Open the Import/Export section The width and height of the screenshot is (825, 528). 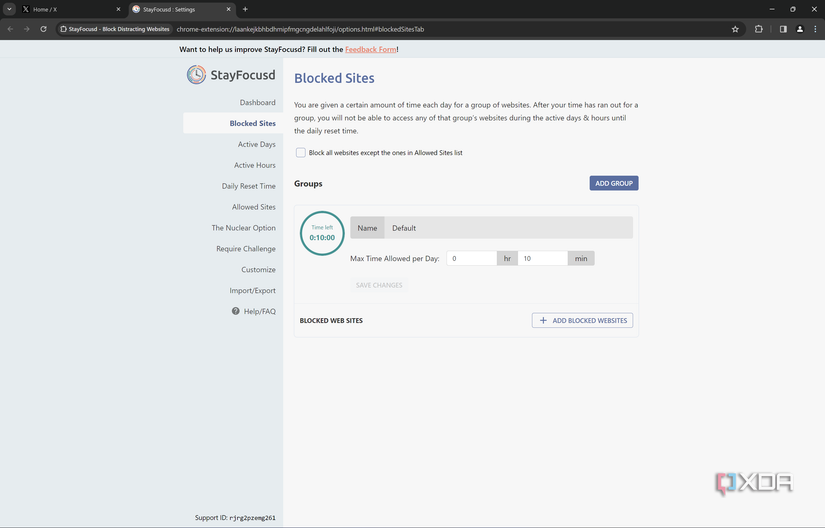[252, 290]
